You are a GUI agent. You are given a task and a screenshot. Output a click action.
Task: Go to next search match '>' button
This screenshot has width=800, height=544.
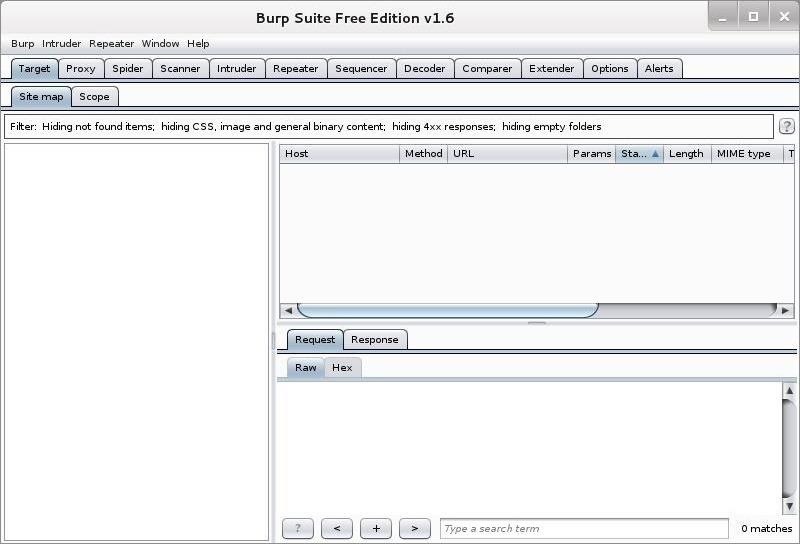[x=415, y=528]
